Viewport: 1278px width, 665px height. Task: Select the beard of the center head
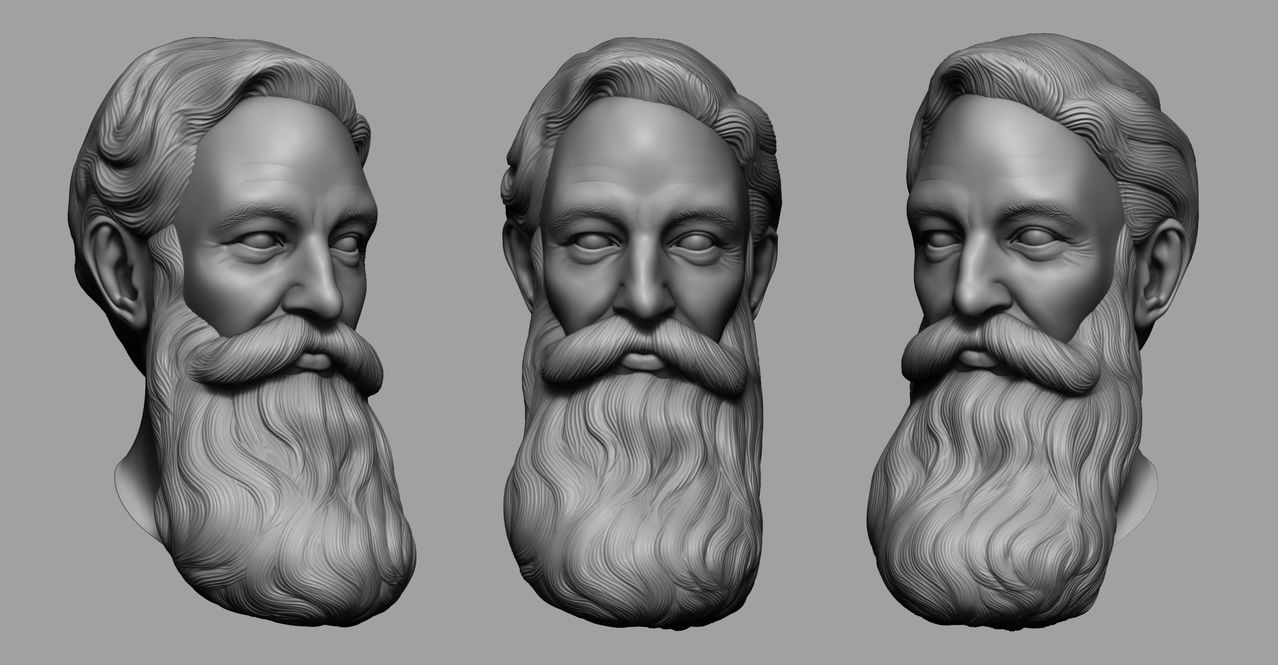tap(640, 500)
